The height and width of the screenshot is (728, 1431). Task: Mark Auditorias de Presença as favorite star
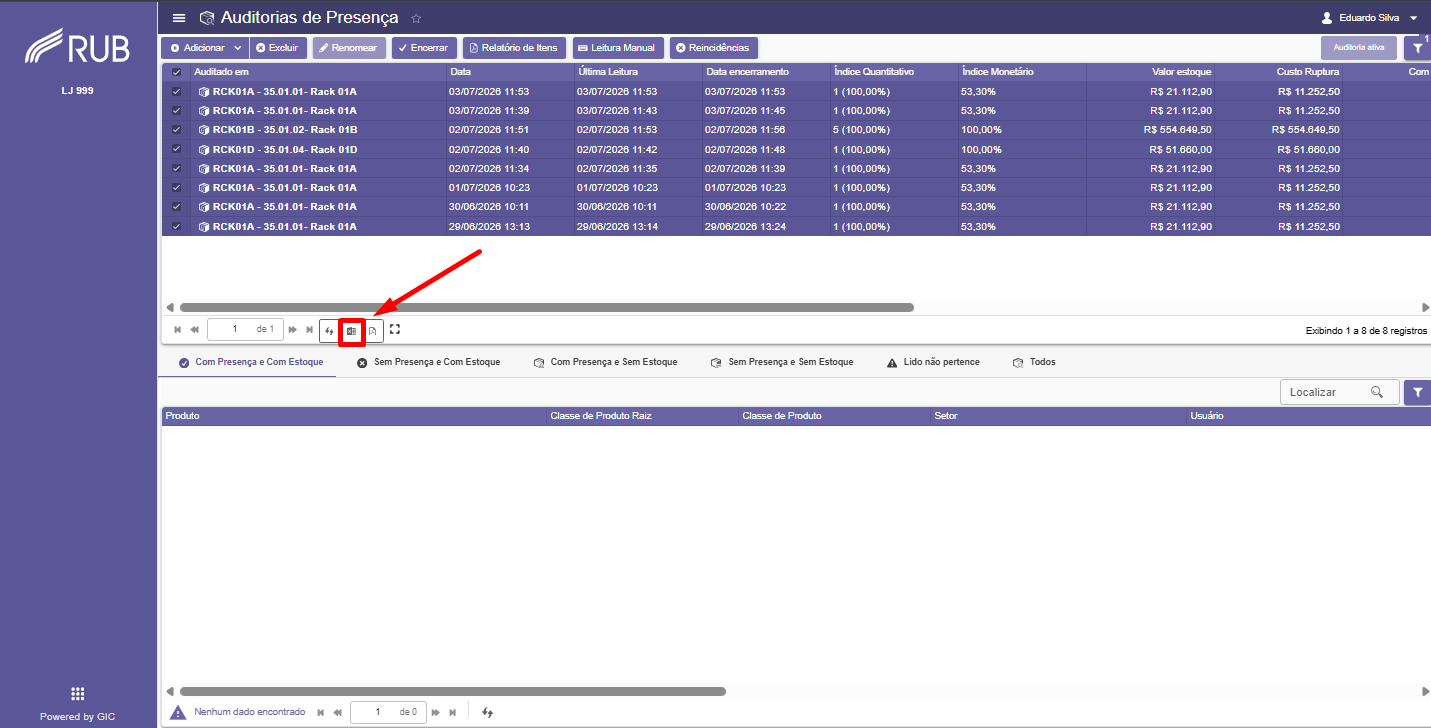(416, 18)
